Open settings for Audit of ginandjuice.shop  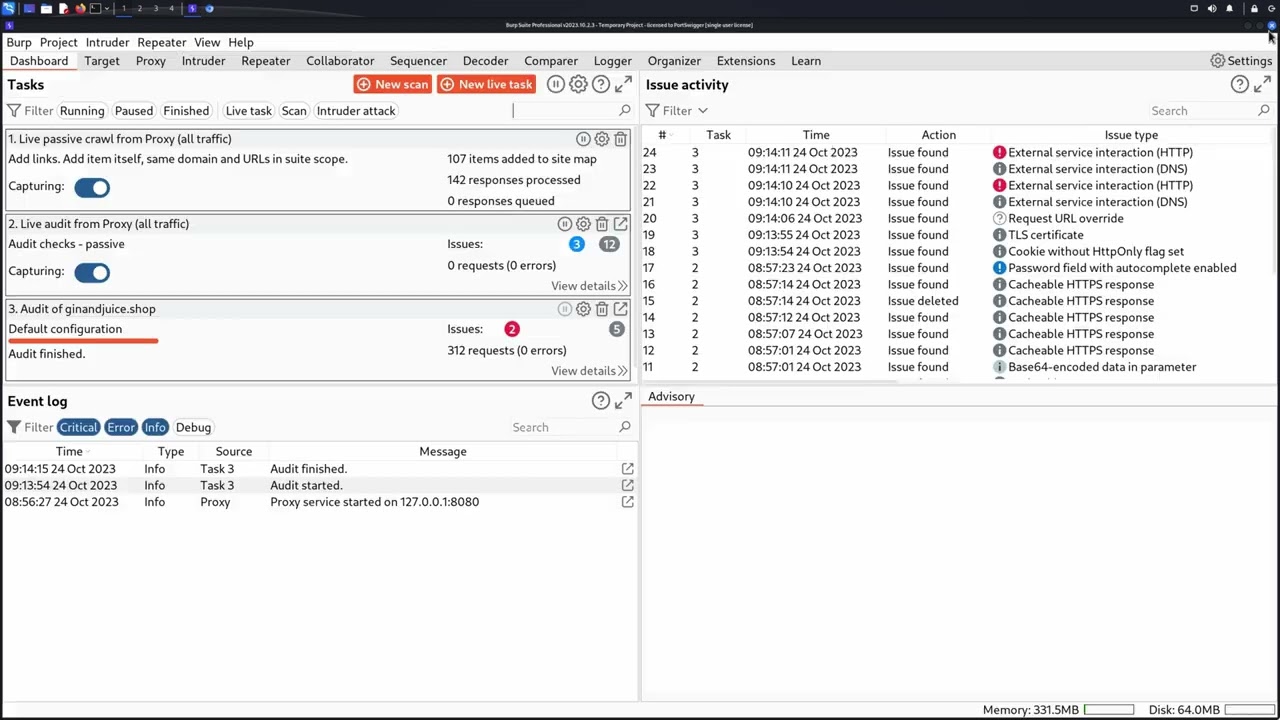tap(584, 309)
